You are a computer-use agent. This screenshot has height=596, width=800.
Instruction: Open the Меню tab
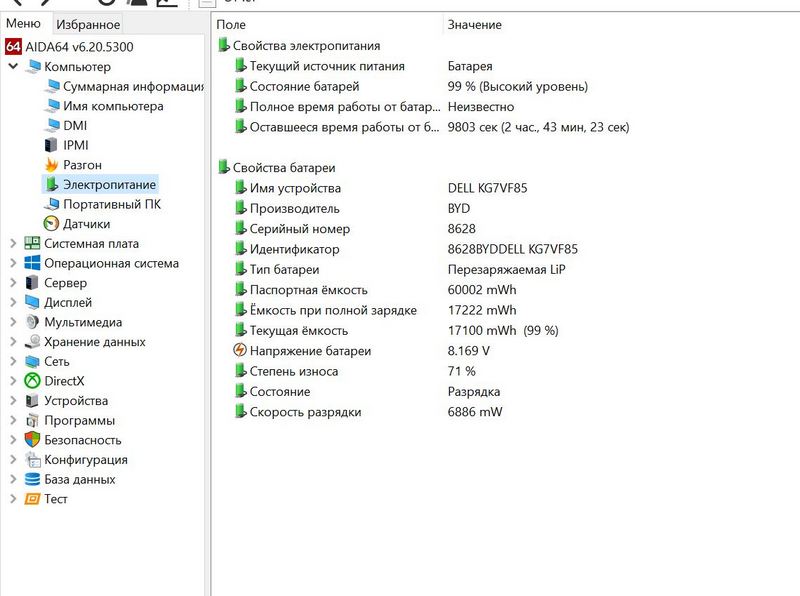[x=24, y=24]
